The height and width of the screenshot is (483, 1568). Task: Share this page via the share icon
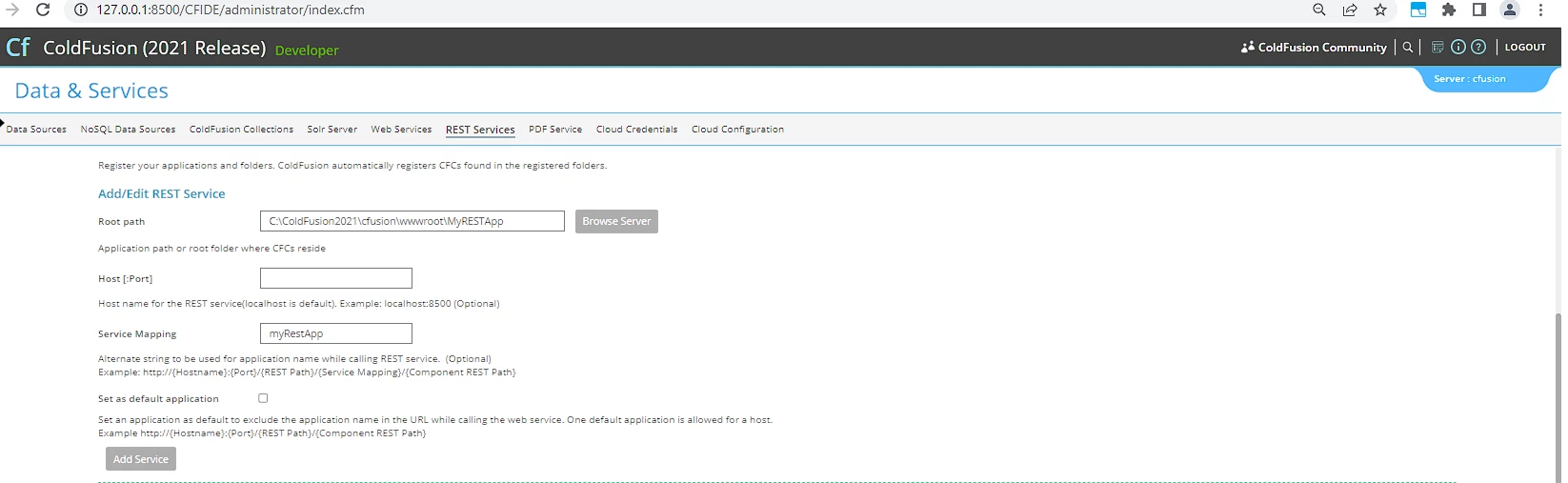1350,10
